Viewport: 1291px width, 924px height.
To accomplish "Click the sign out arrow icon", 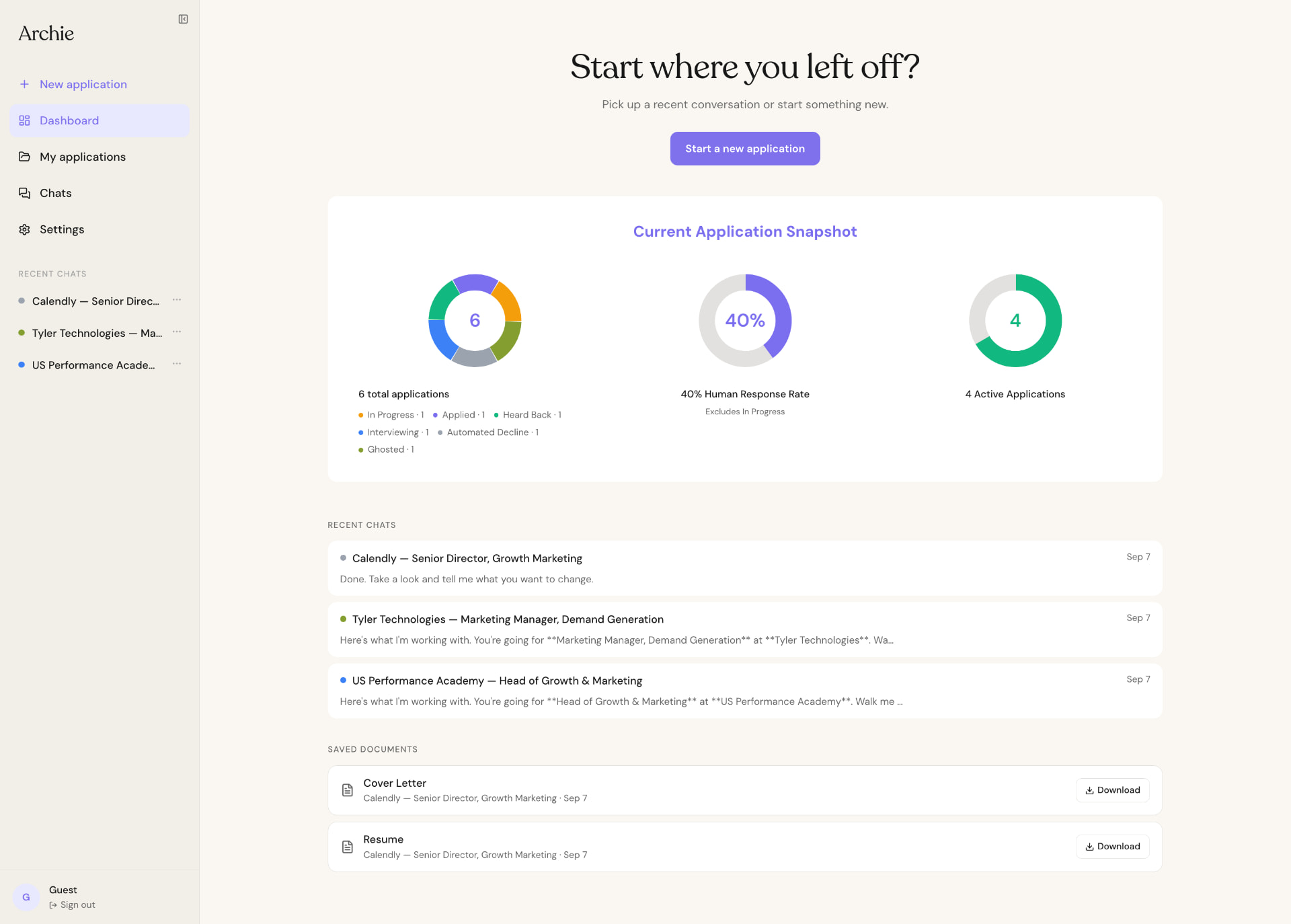I will pos(53,905).
